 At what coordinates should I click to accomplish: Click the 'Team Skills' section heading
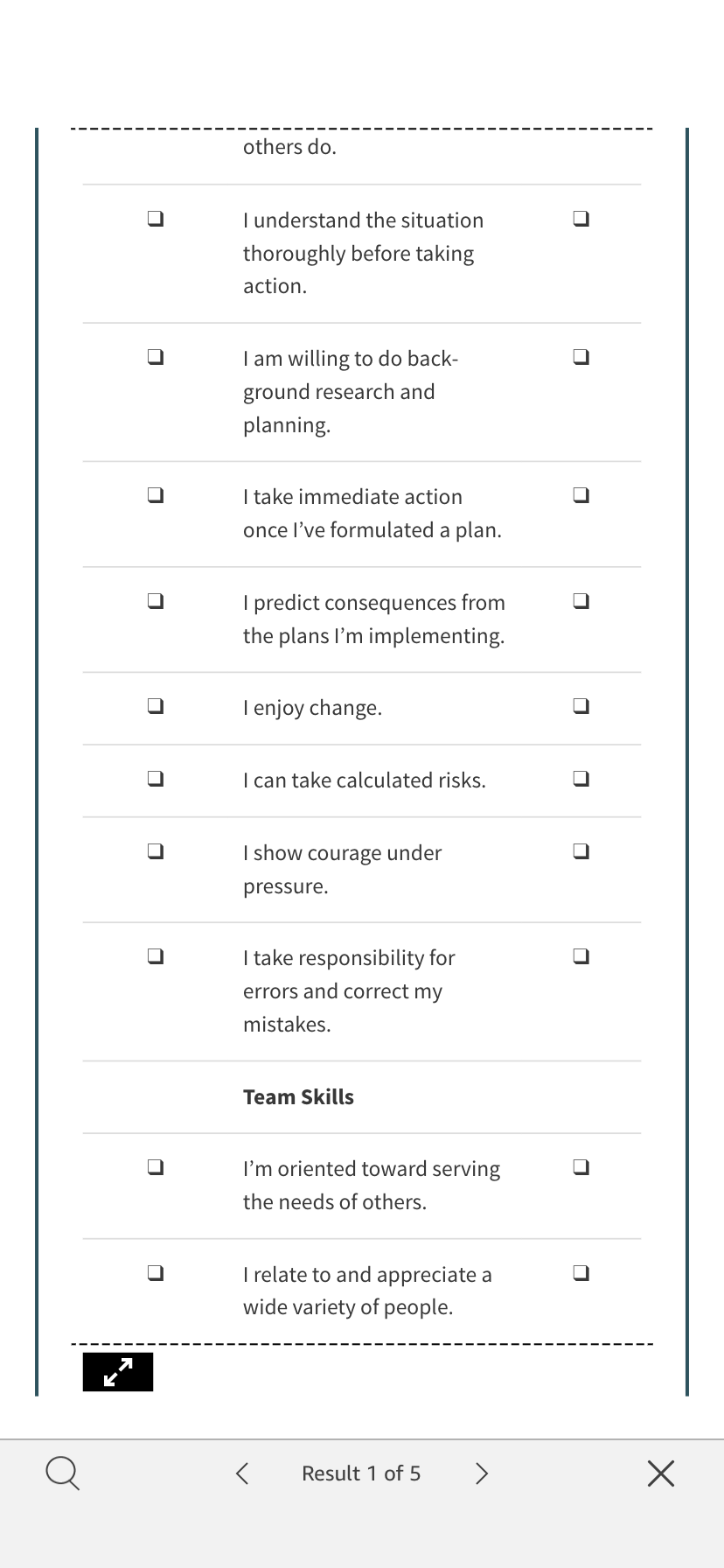coord(298,1097)
